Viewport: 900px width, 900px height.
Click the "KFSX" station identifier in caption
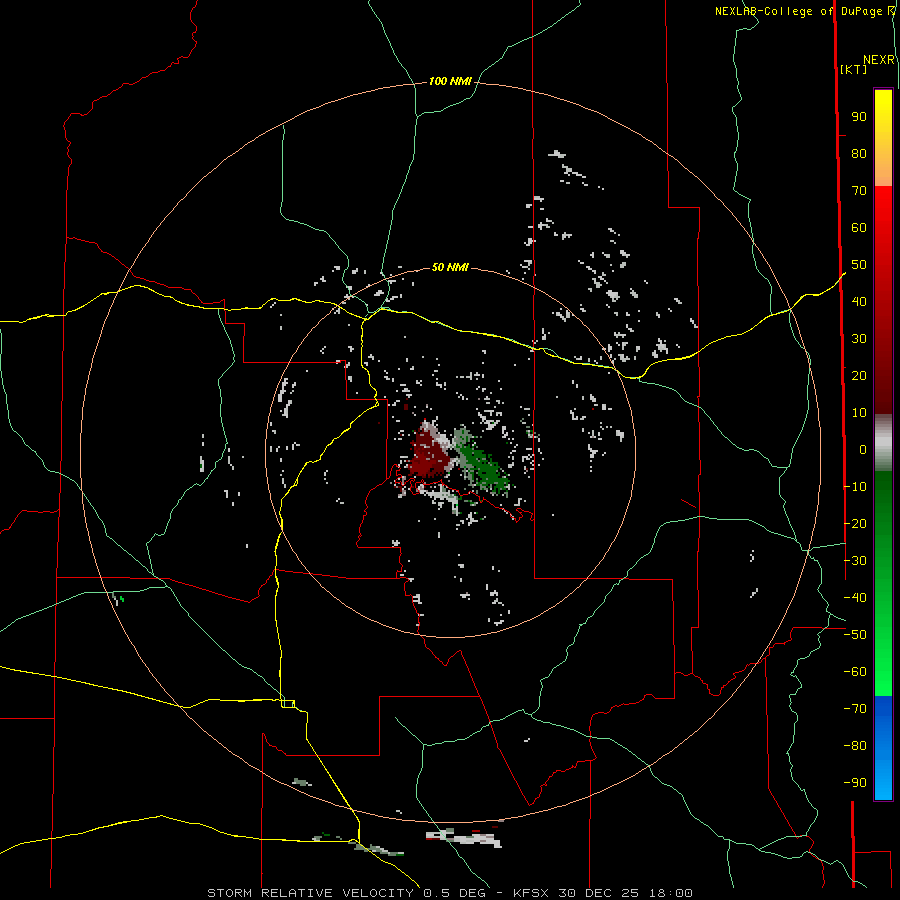pos(531,893)
